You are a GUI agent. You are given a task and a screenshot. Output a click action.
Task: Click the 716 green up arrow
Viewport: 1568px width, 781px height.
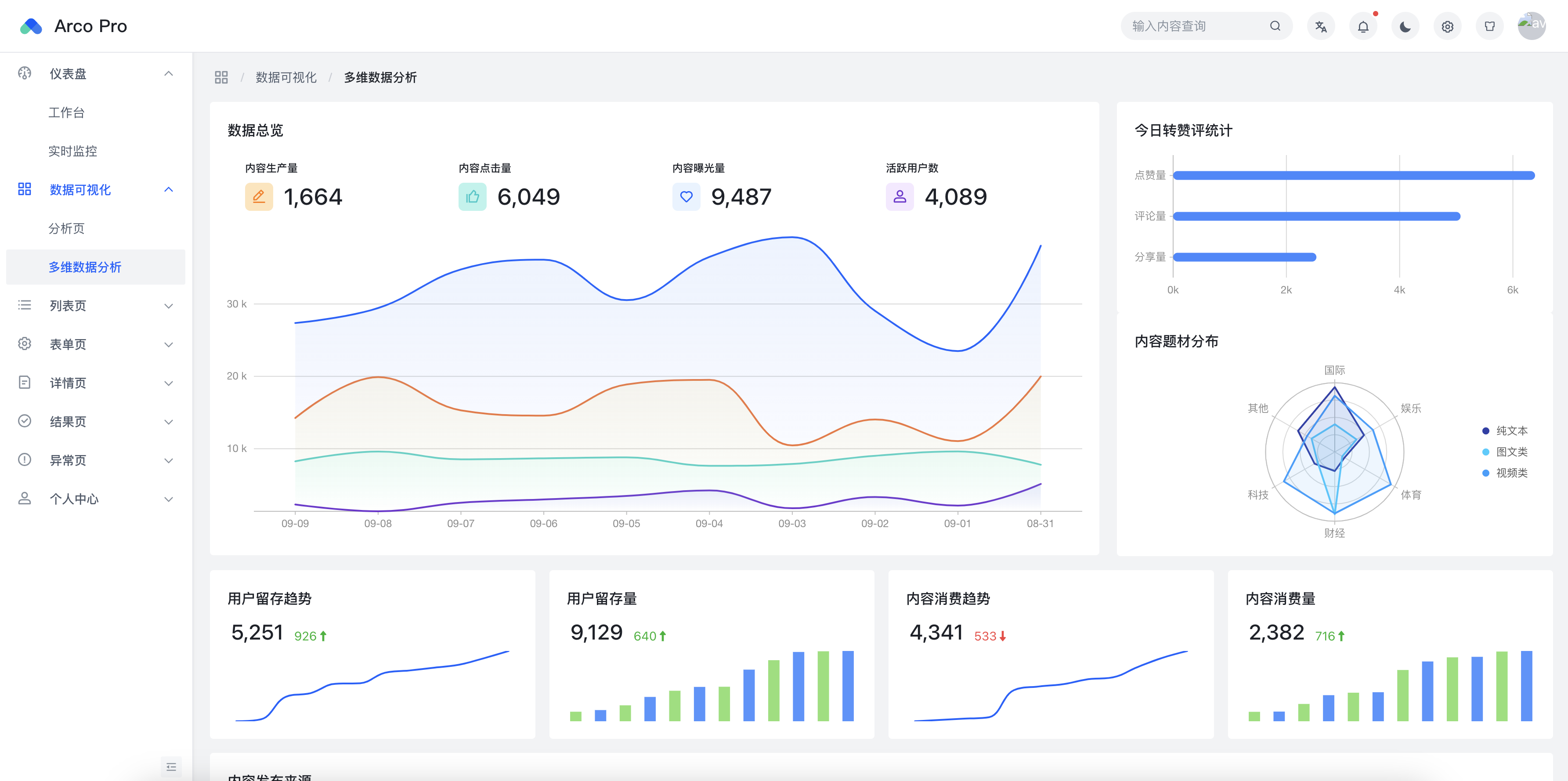click(1341, 636)
